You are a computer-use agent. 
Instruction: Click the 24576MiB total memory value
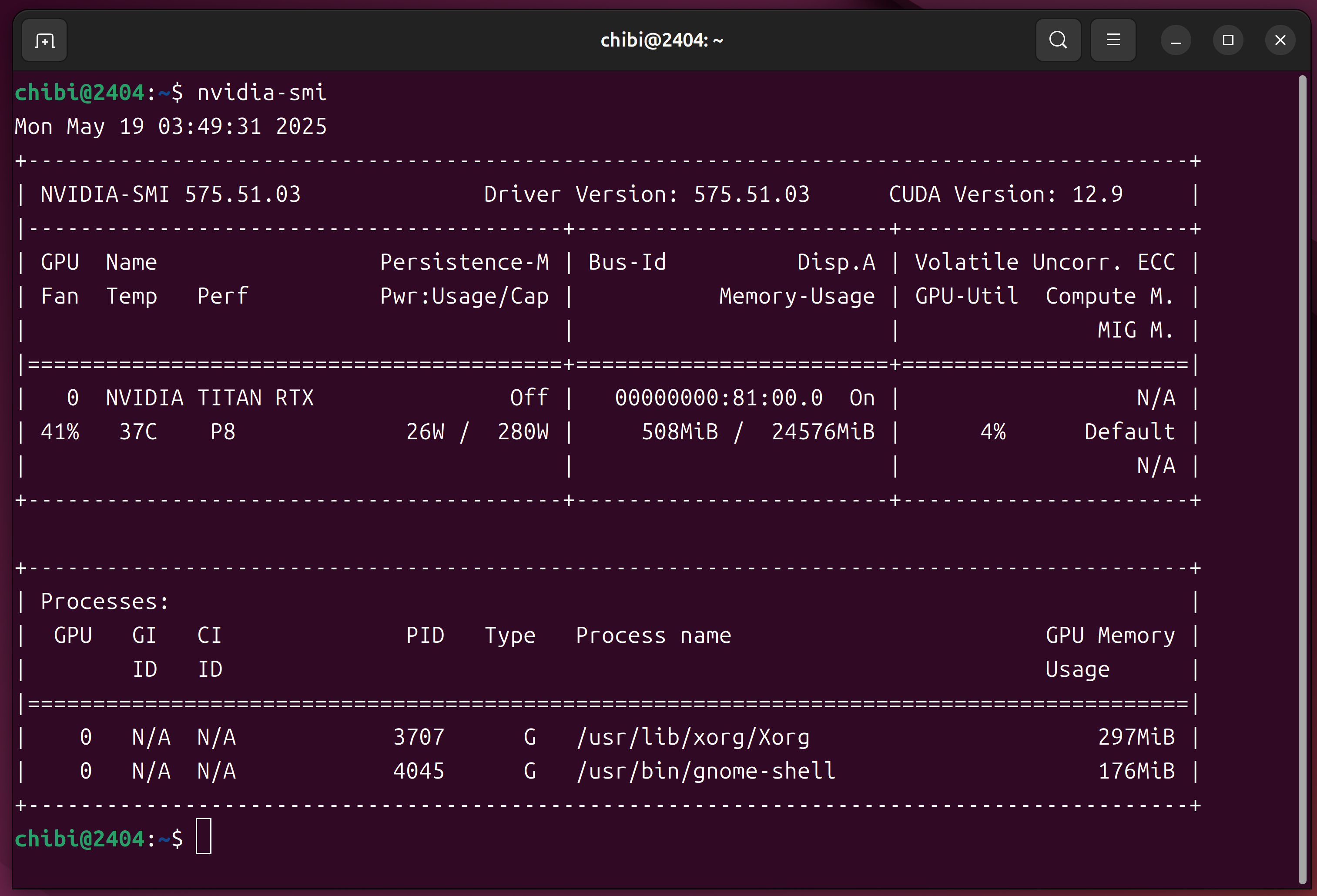823,431
